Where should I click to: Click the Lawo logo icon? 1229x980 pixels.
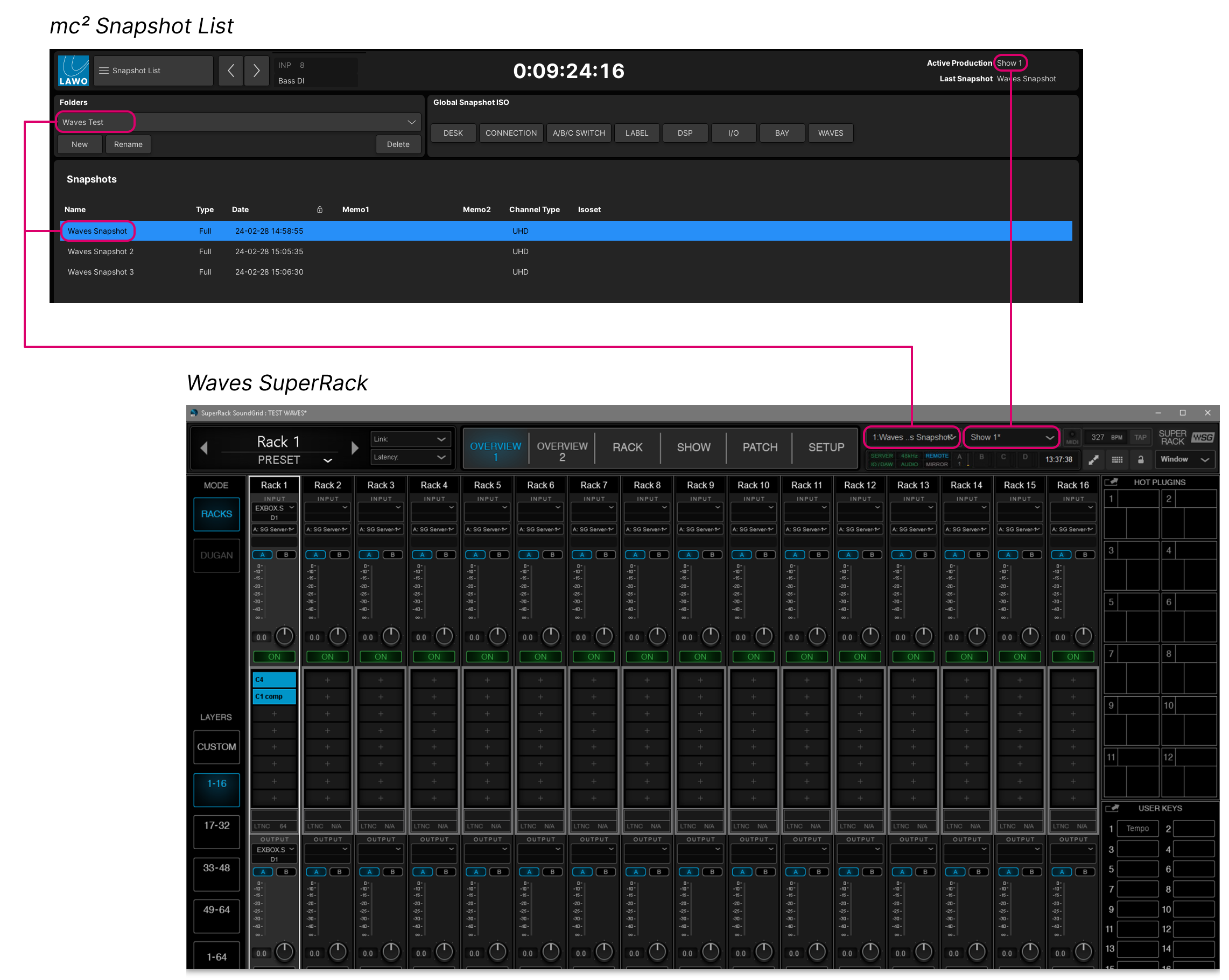(74, 71)
